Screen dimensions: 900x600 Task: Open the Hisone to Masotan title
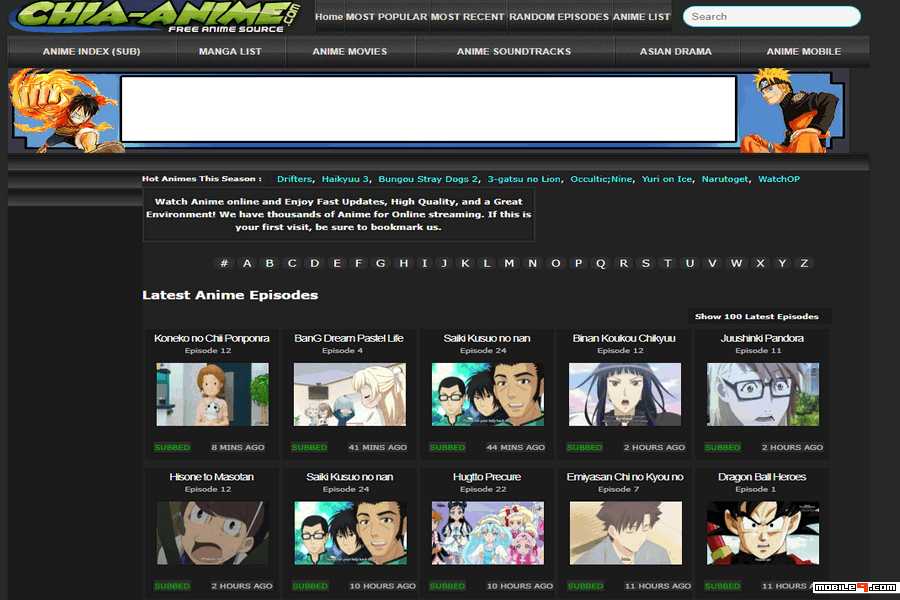pos(211,477)
